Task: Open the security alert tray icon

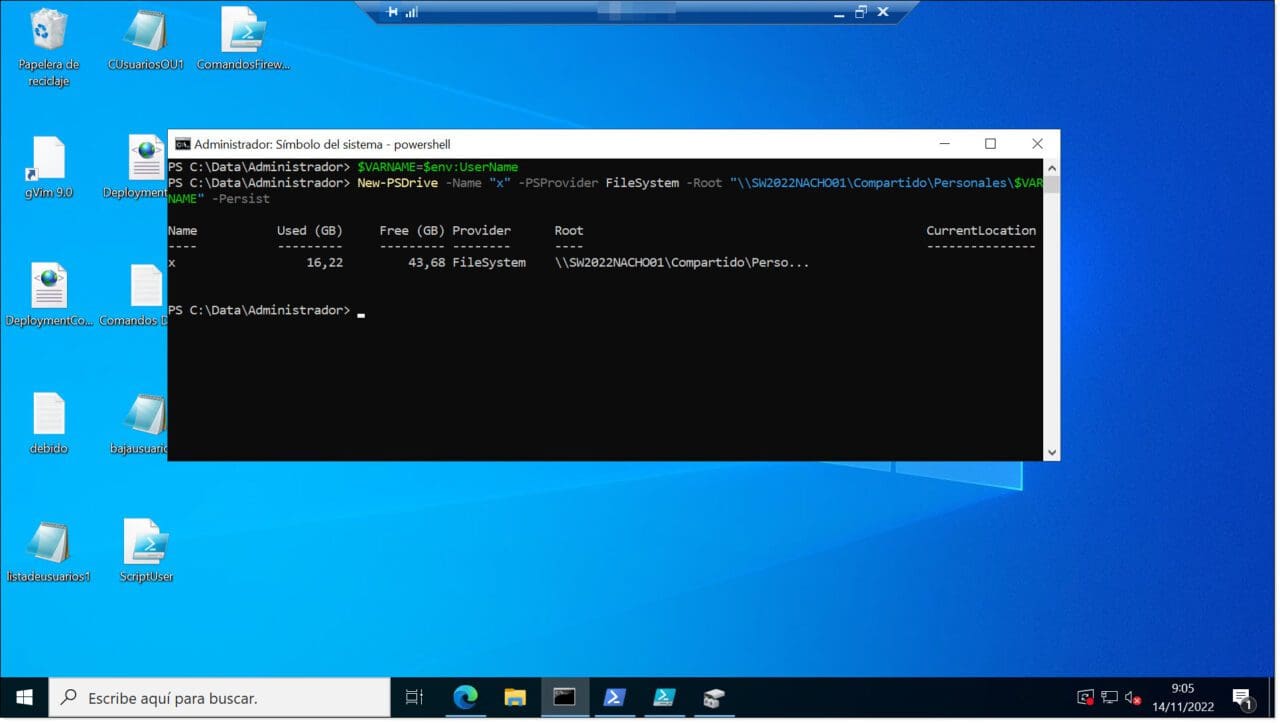Action: point(1085,698)
